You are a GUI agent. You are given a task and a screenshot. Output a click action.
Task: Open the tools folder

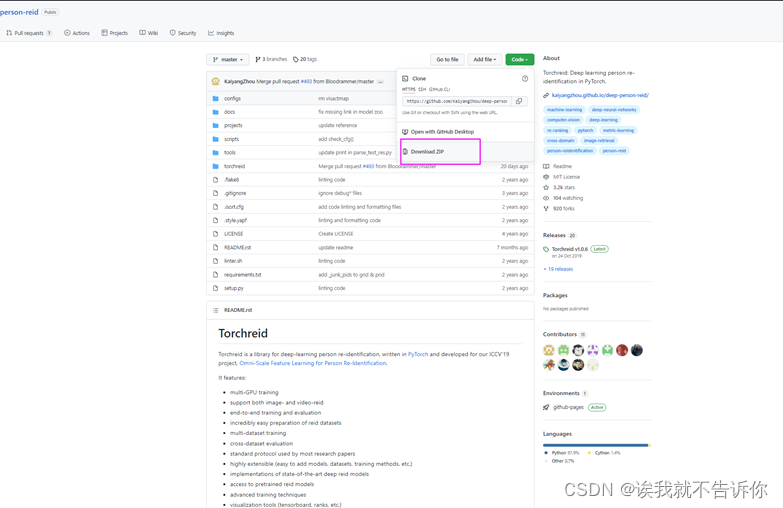(x=230, y=152)
